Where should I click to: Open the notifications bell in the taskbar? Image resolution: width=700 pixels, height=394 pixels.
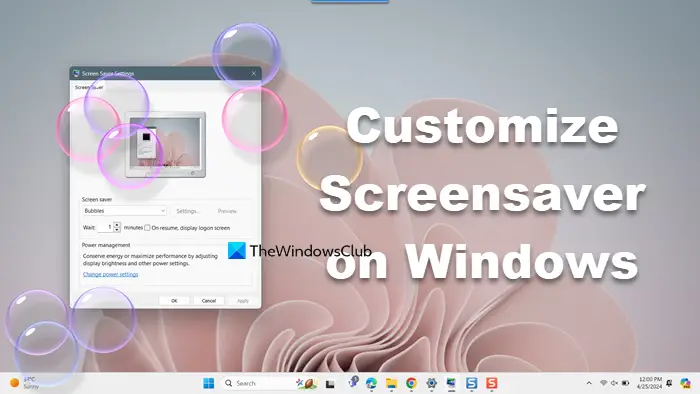[x=669, y=383]
